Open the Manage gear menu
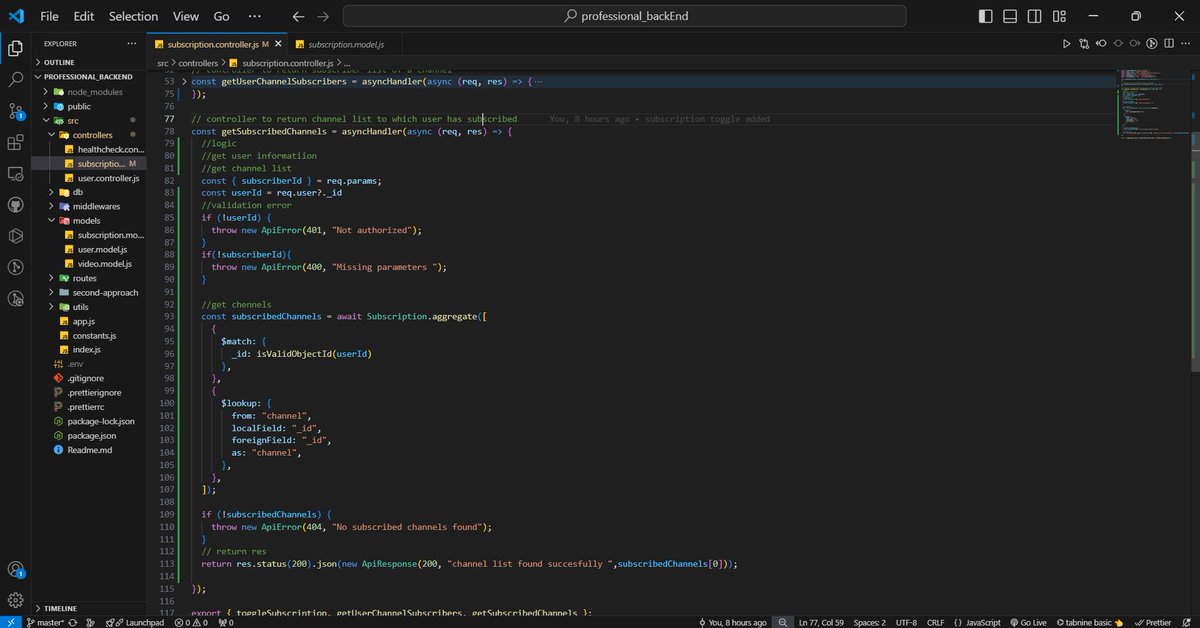The image size is (1200, 628). 15,600
